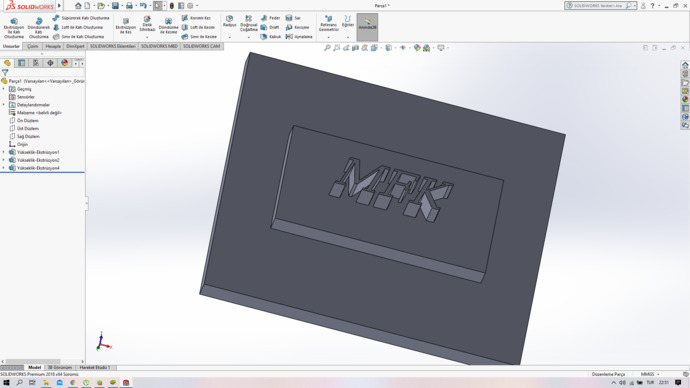This screenshot has height=388, width=690.
Task: Open FeatureManager design tree tab
Action: (7, 63)
